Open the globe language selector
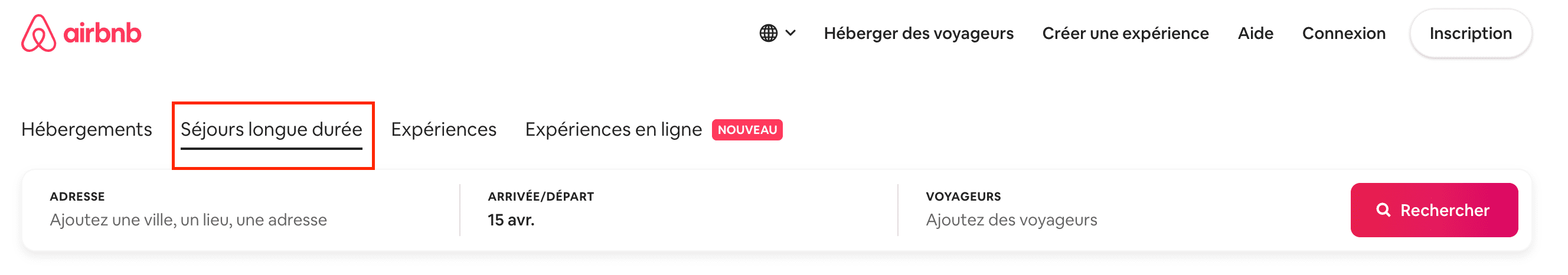 pyautogui.click(x=768, y=33)
